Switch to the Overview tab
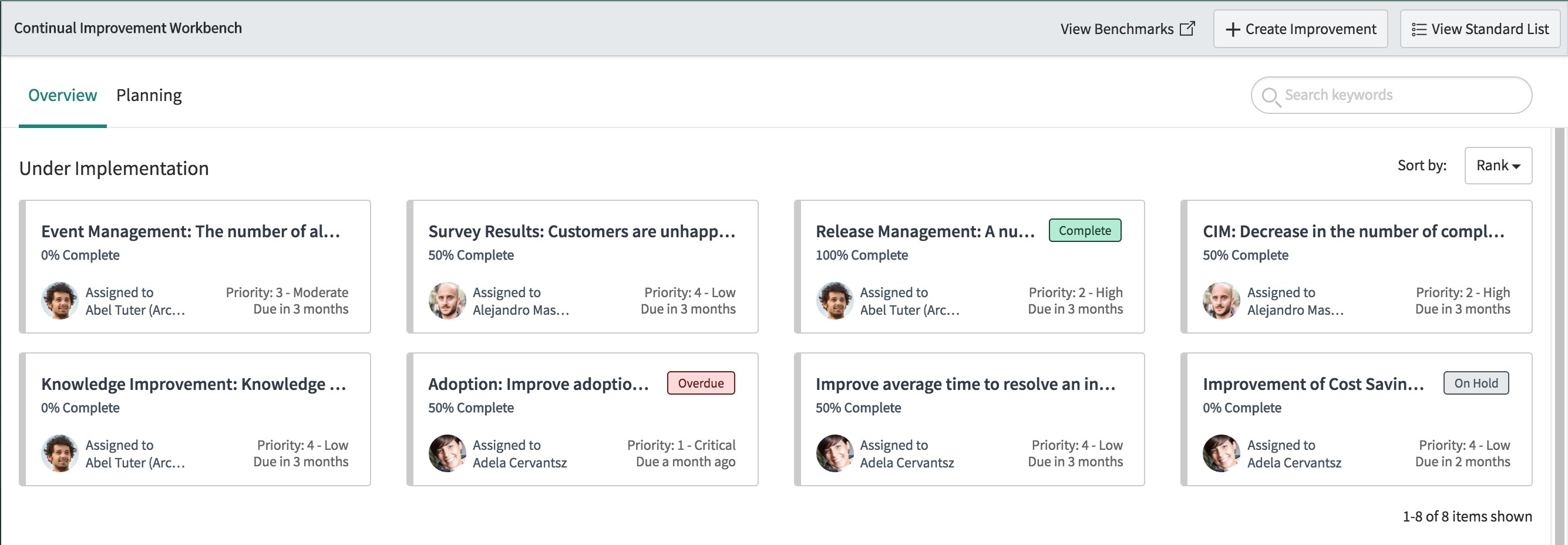The height and width of the screenshot is (545, 1568). pyautogui.click(x=63, y=96)
